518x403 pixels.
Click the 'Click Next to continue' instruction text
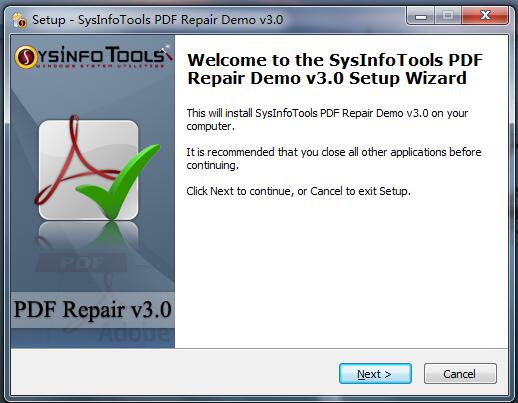click(x=298, y=191)
